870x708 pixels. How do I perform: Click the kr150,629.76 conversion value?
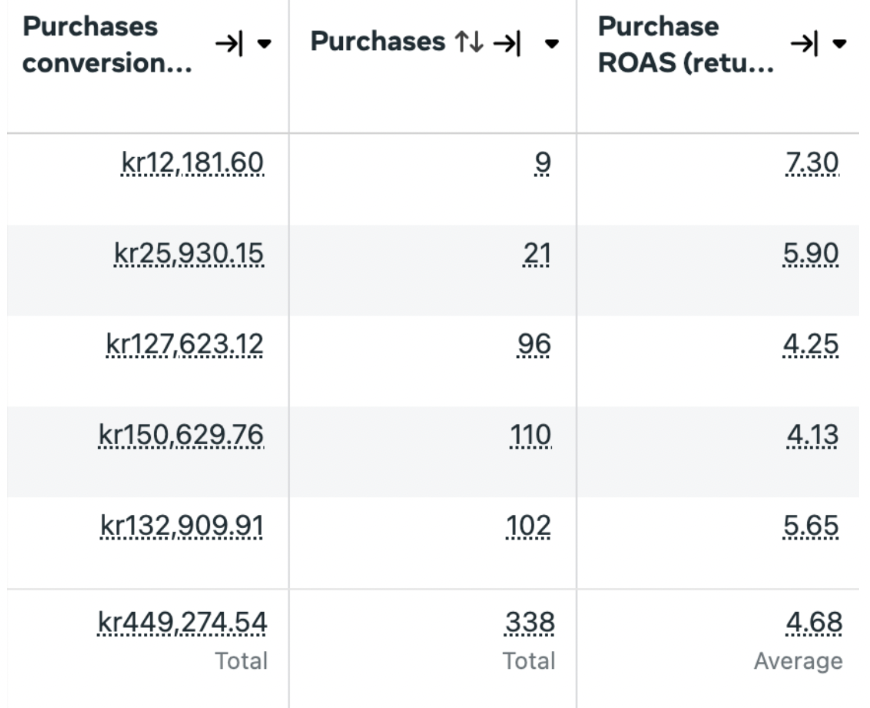[181, 436]
